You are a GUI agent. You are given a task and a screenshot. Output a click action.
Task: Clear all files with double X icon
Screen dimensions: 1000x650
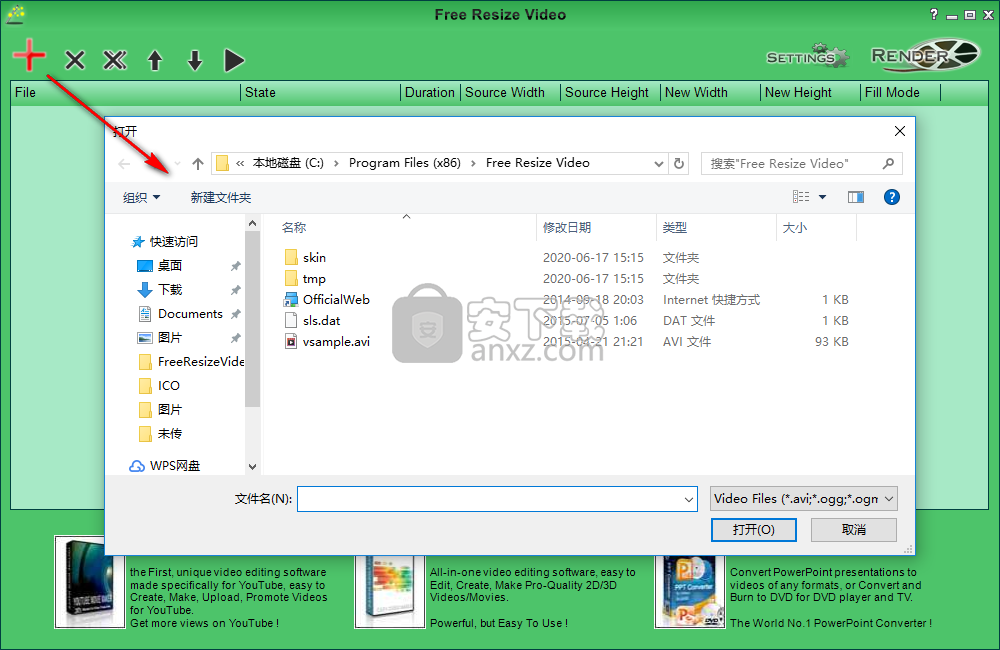click(x=115, y=61)
